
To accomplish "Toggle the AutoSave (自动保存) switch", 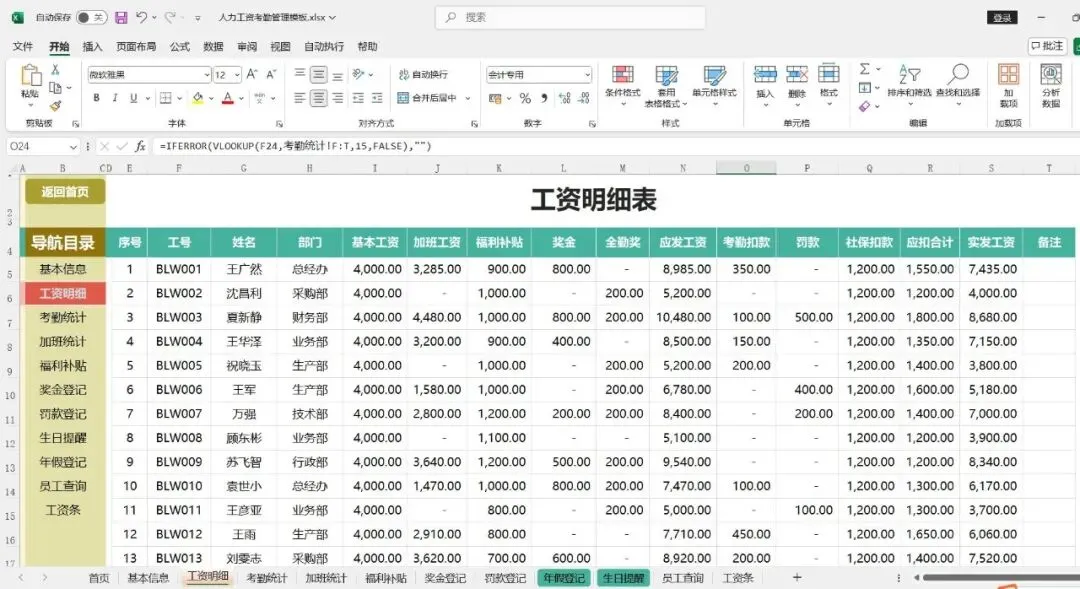I will point(91,17).
